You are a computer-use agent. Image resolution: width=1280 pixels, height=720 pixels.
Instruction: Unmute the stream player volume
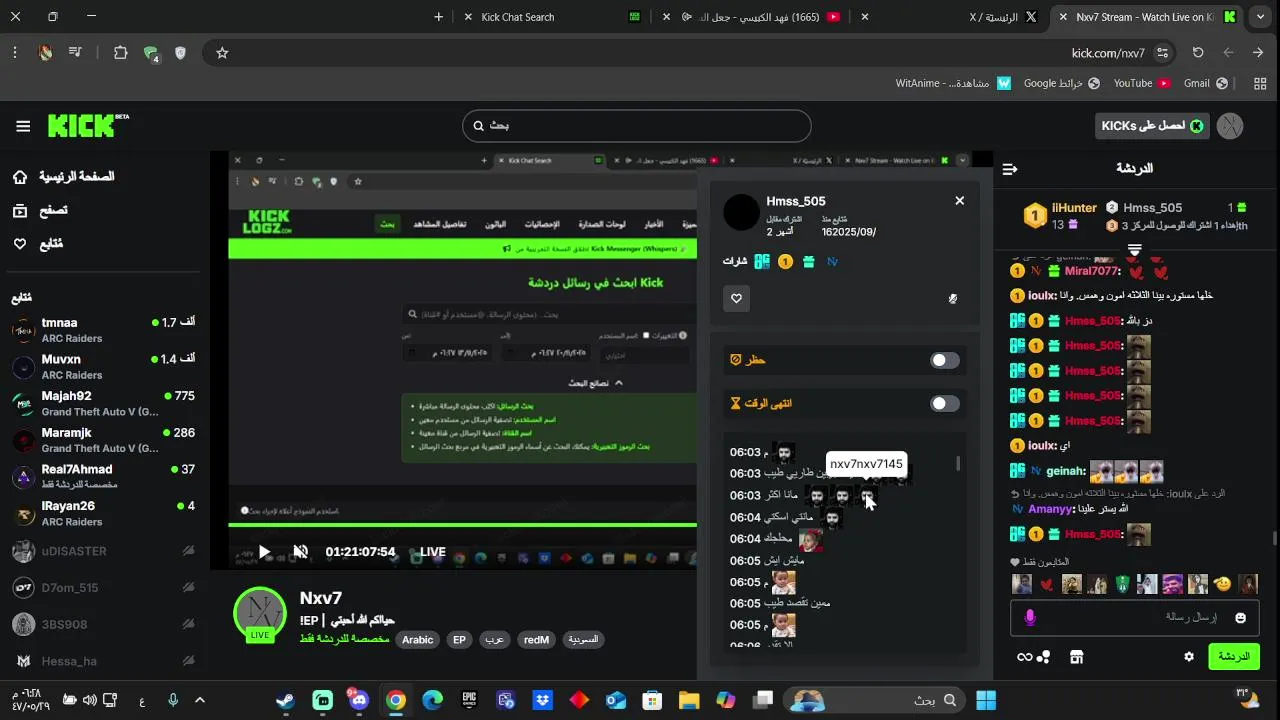point(300,552)
